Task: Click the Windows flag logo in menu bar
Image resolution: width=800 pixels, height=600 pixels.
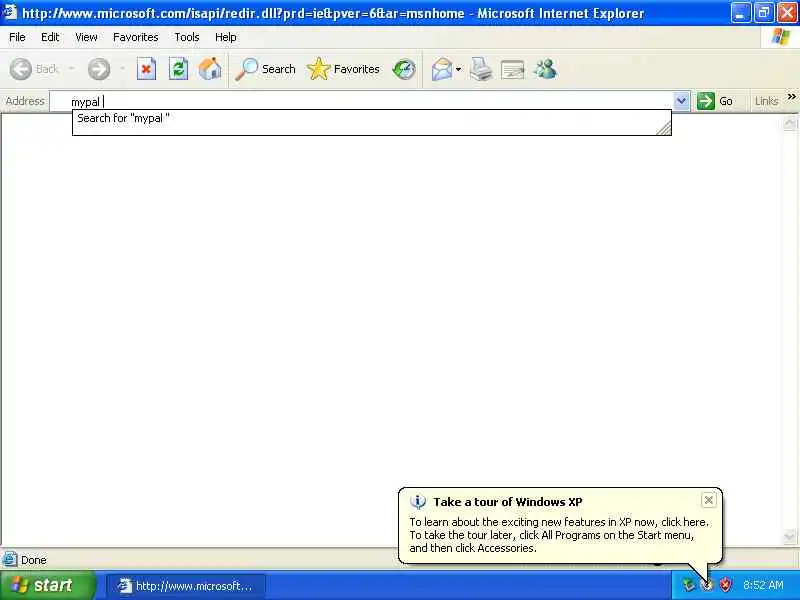Action: 781,37
